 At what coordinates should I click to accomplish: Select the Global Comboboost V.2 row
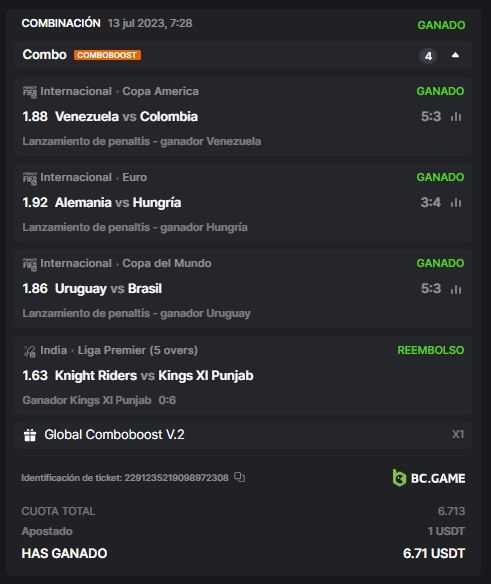tap(243, 435)
